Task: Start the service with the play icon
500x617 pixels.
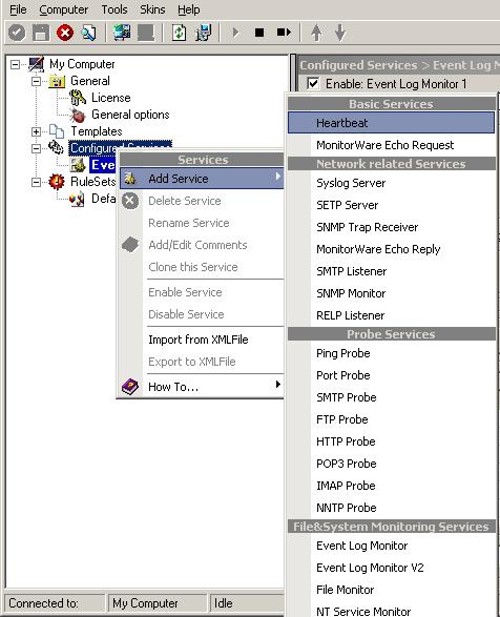Action: [236, 32]
